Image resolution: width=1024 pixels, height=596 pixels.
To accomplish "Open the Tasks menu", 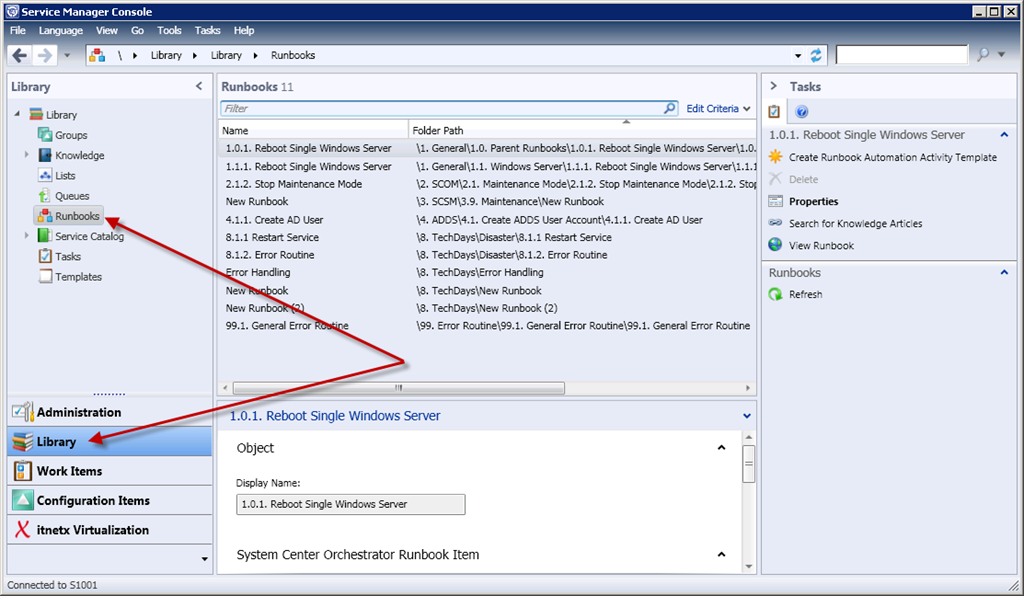I will point(207,31).
